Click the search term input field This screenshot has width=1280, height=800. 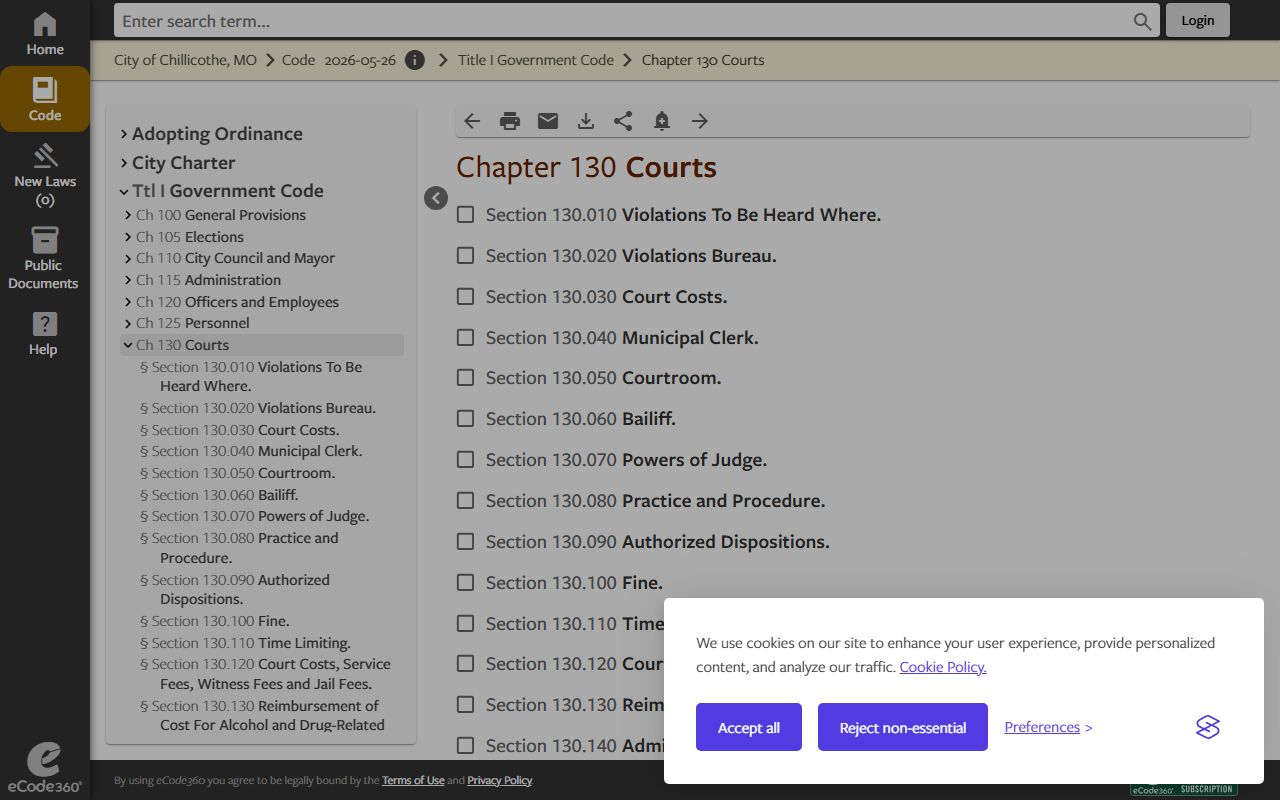[620, 21]
